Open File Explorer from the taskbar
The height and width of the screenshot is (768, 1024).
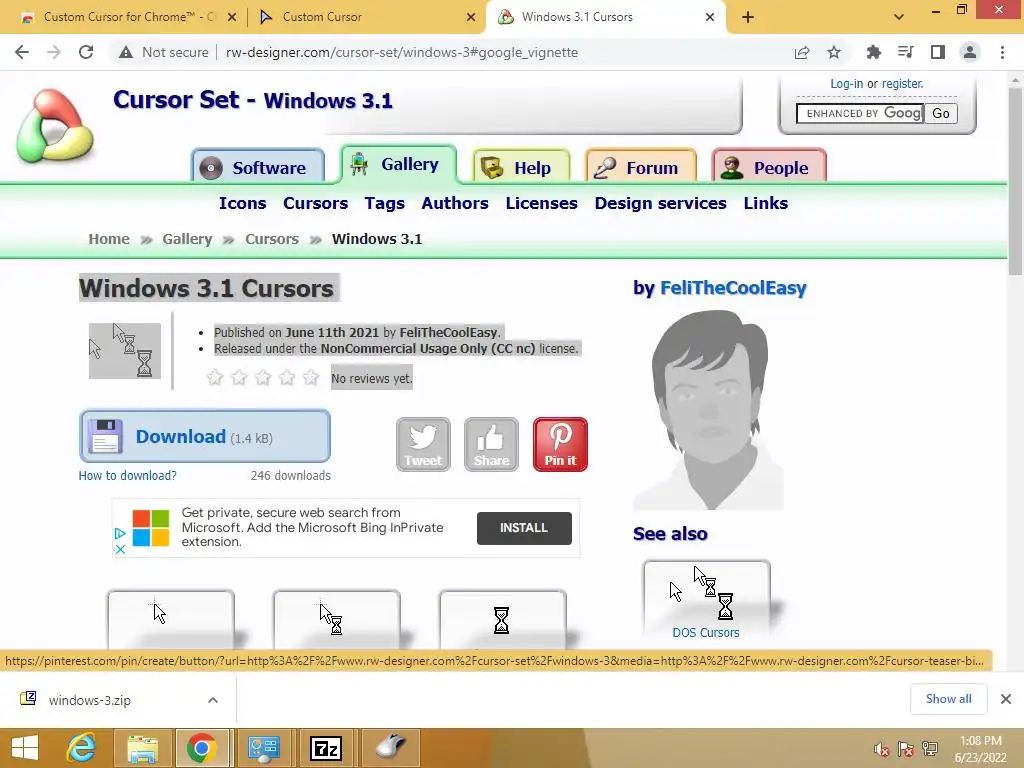point(142,748)
